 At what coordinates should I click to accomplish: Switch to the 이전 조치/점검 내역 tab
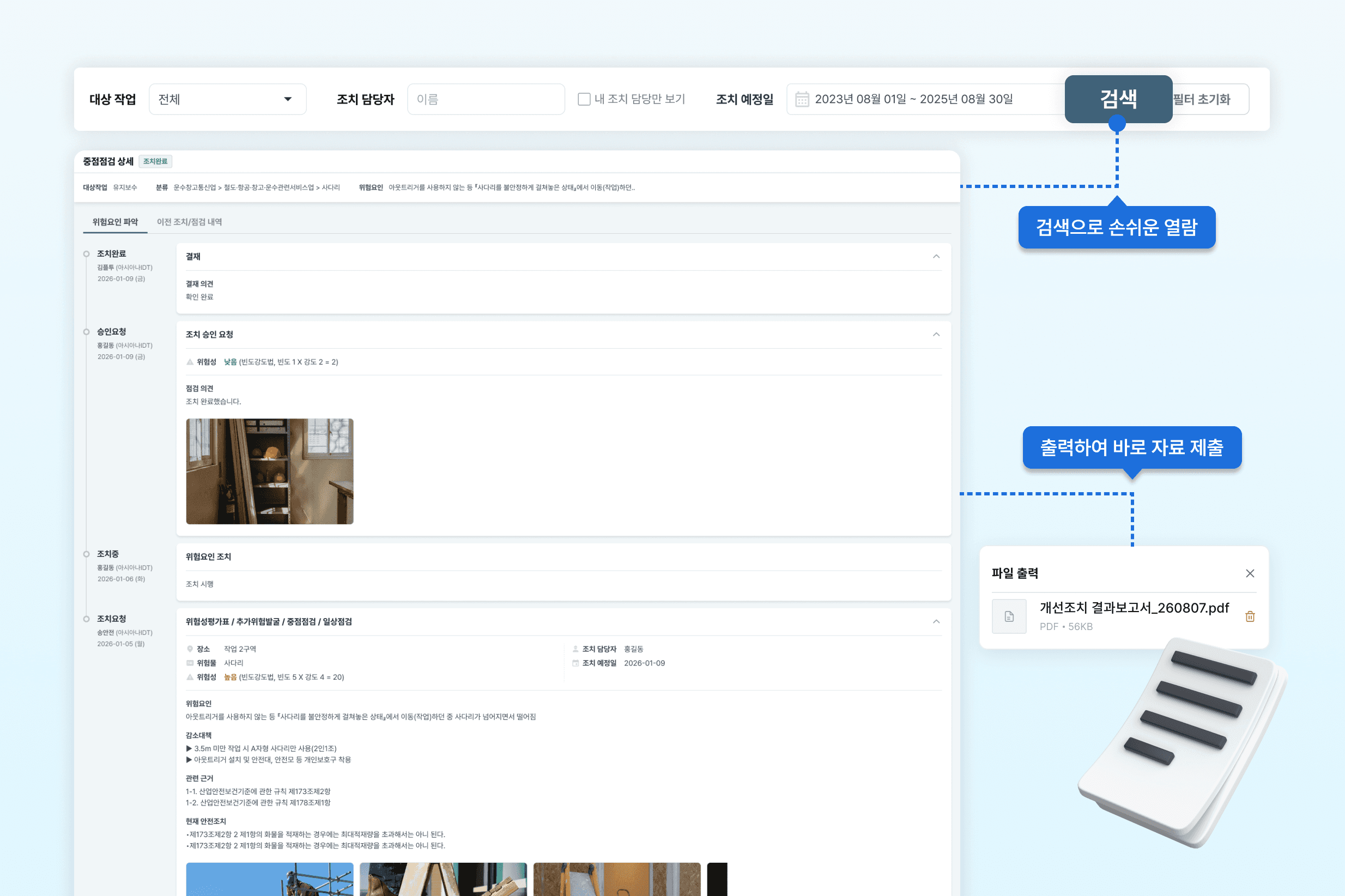pos(189,222)
